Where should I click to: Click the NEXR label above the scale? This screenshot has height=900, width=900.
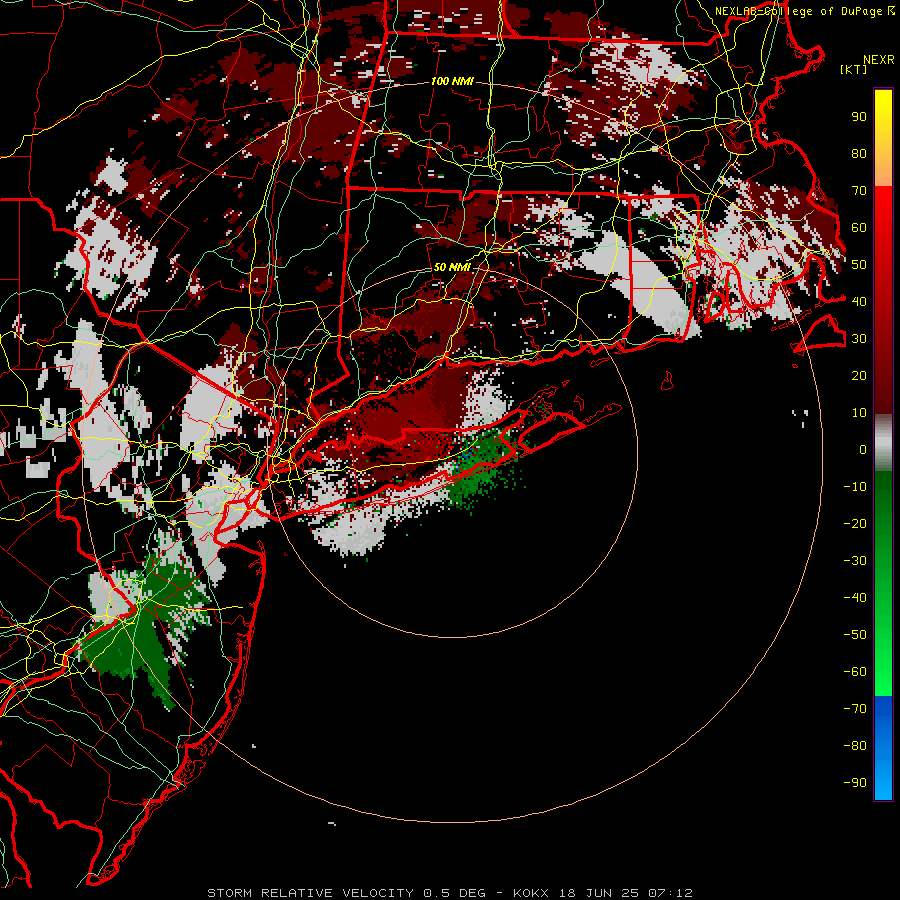878,60
